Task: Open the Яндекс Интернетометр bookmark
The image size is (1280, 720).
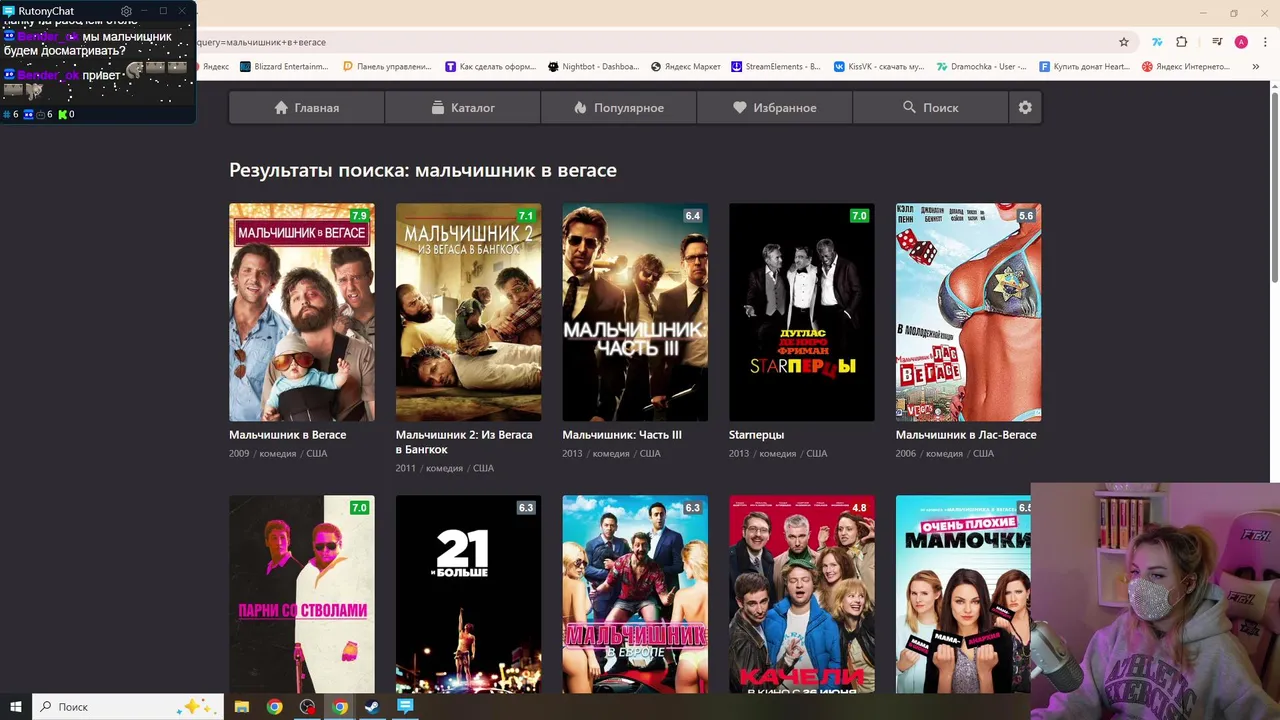Action: pos(1186,67)
